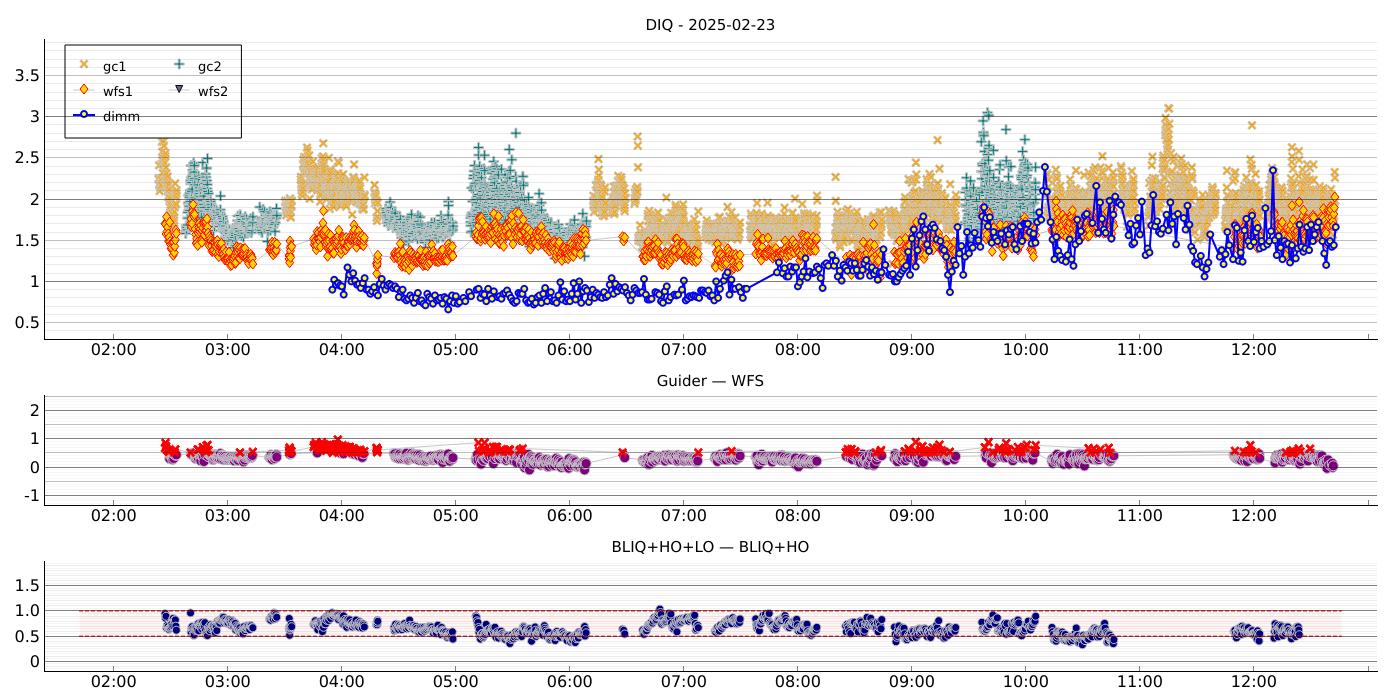This screenshot has width=1400, height=700.
Task: Click the 03:00 tick under the Guider — WFS plot
Action: pos(227,516)
